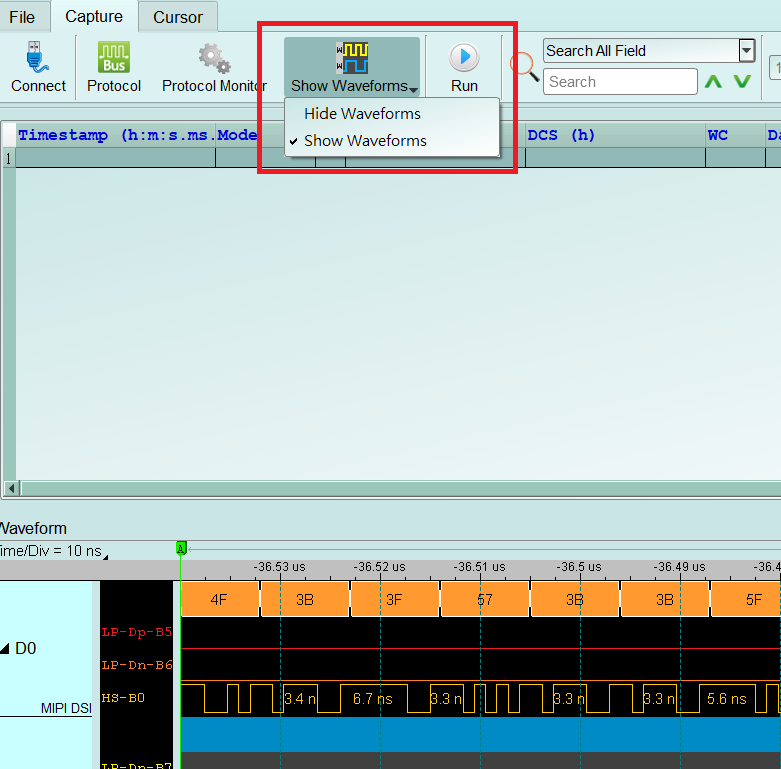The width and height of the screenshot is (781, 769).
Task: Click the LP-Dn-B6 signal label
Action: coord(136,665)
